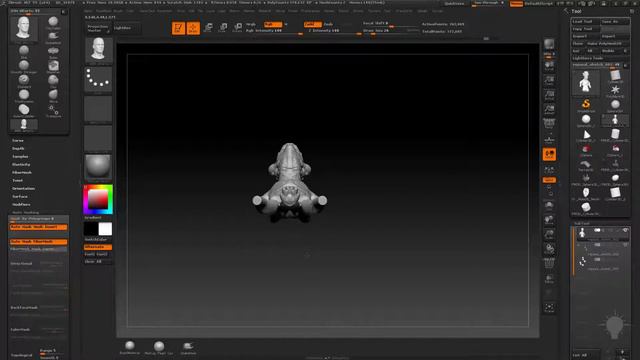The width and height of the screenshot is (640, 360).
Task: Expand the Modifiers brush section
Action: tap(21, 204)
